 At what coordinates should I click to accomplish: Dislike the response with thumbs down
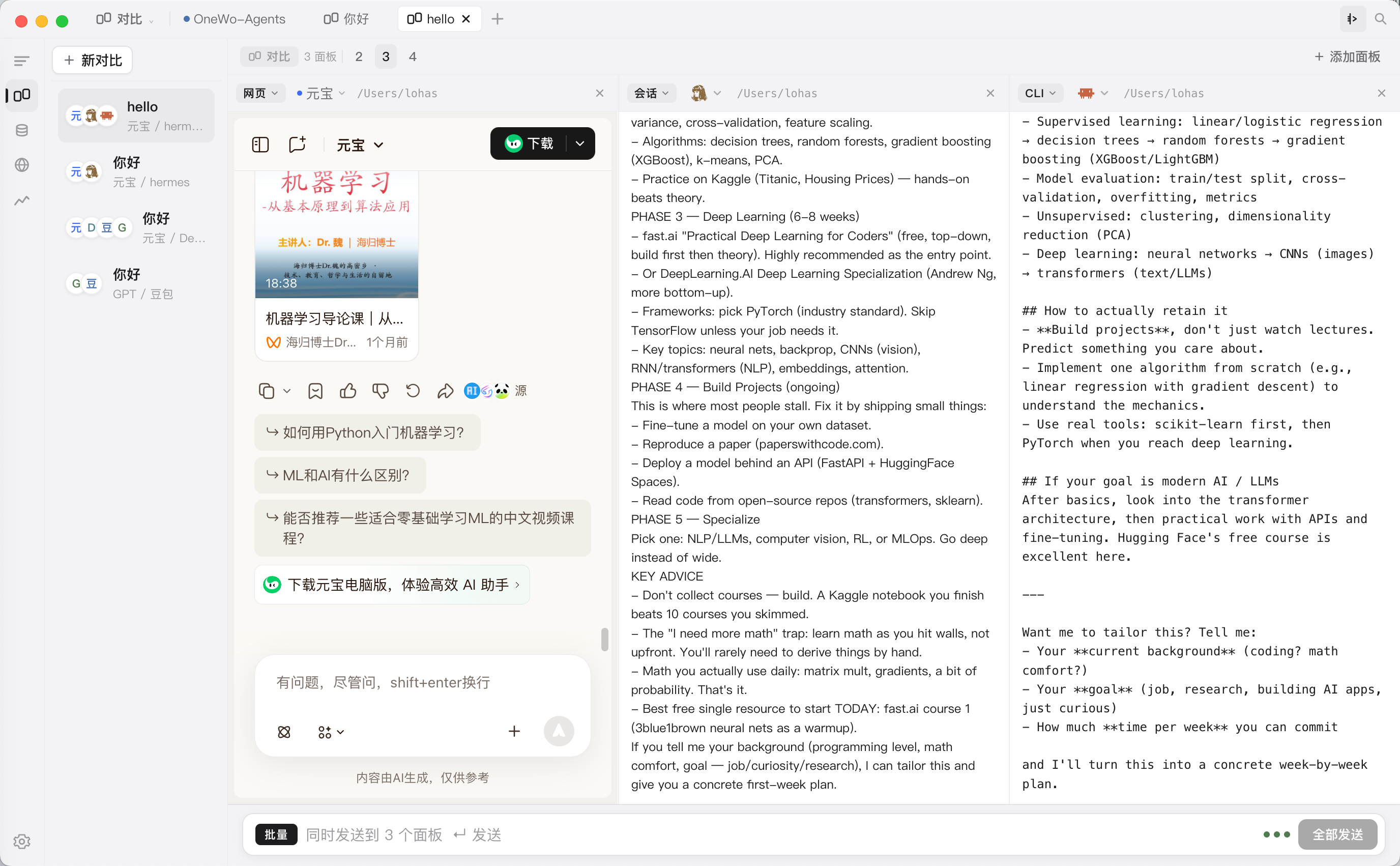[x=381, y=391]
